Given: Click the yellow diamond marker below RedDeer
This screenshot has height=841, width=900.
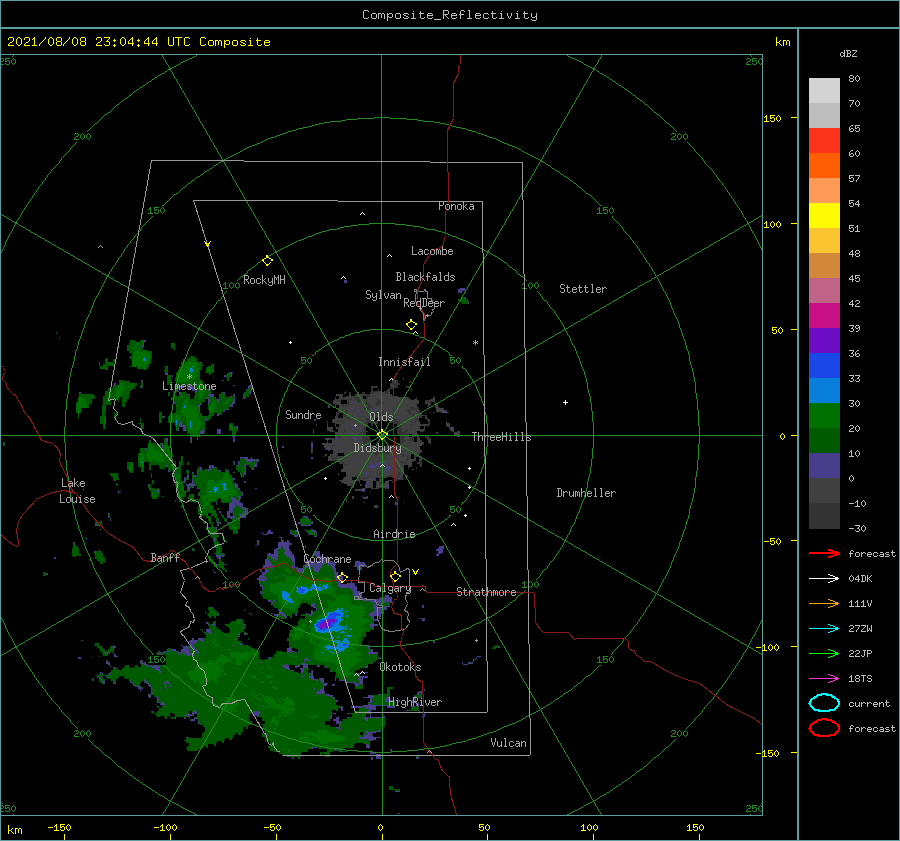Looking at the screenshot, I should pos(411,325).
